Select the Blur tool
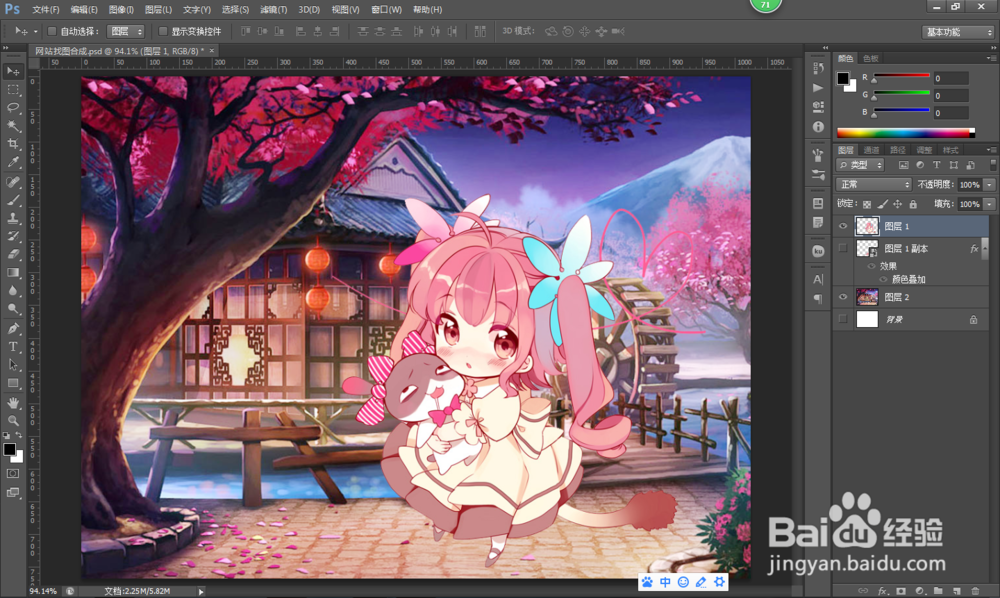1000x598 pixels. [x=13, y=290]
